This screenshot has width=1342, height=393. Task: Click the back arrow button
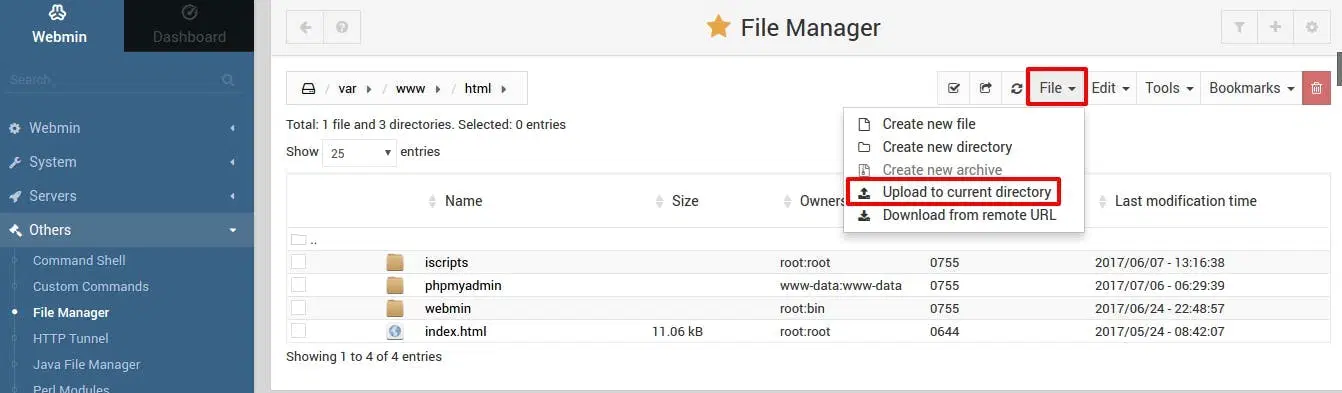305,27
